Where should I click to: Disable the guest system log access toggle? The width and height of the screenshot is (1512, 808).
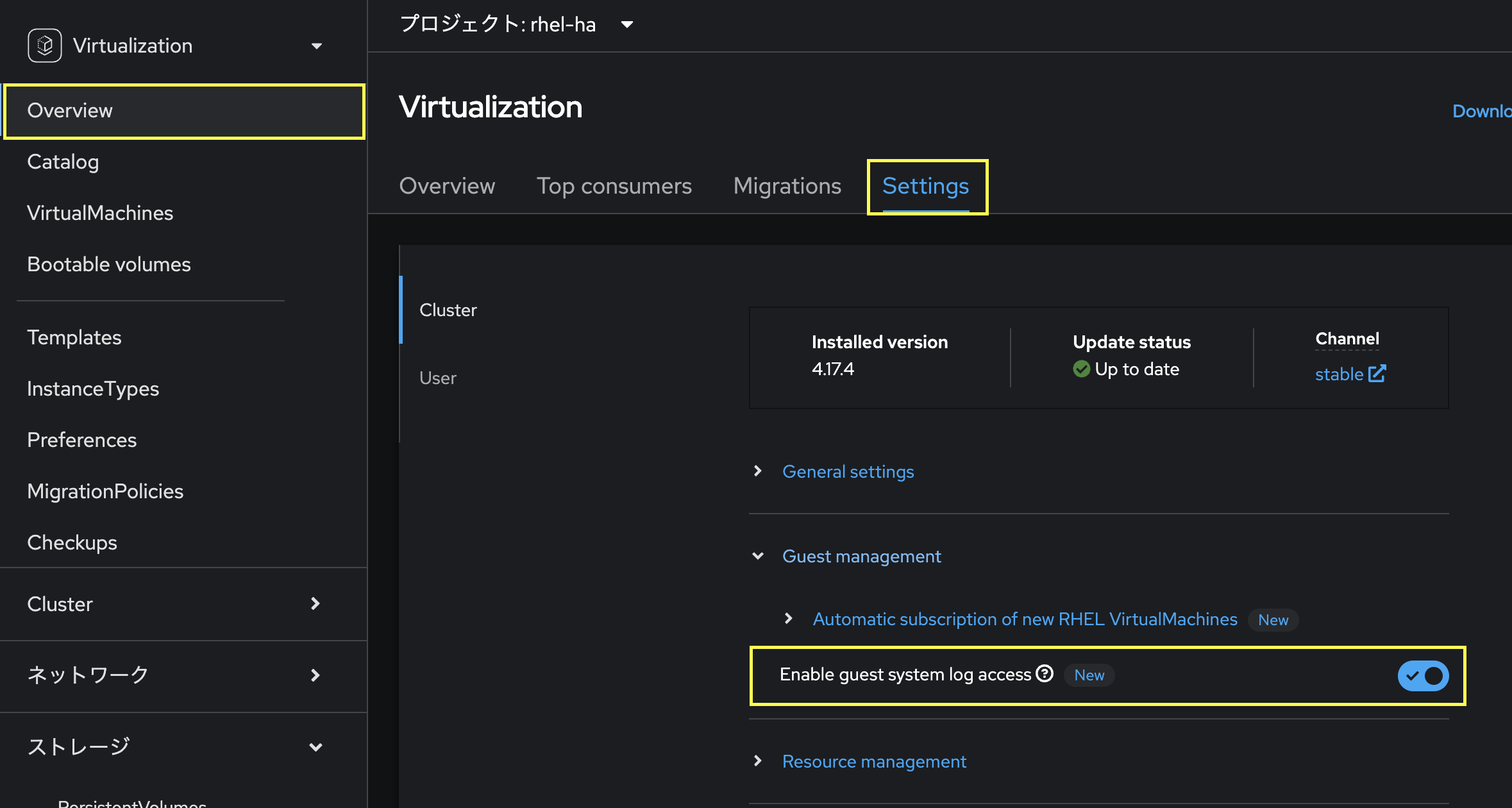1423,675
